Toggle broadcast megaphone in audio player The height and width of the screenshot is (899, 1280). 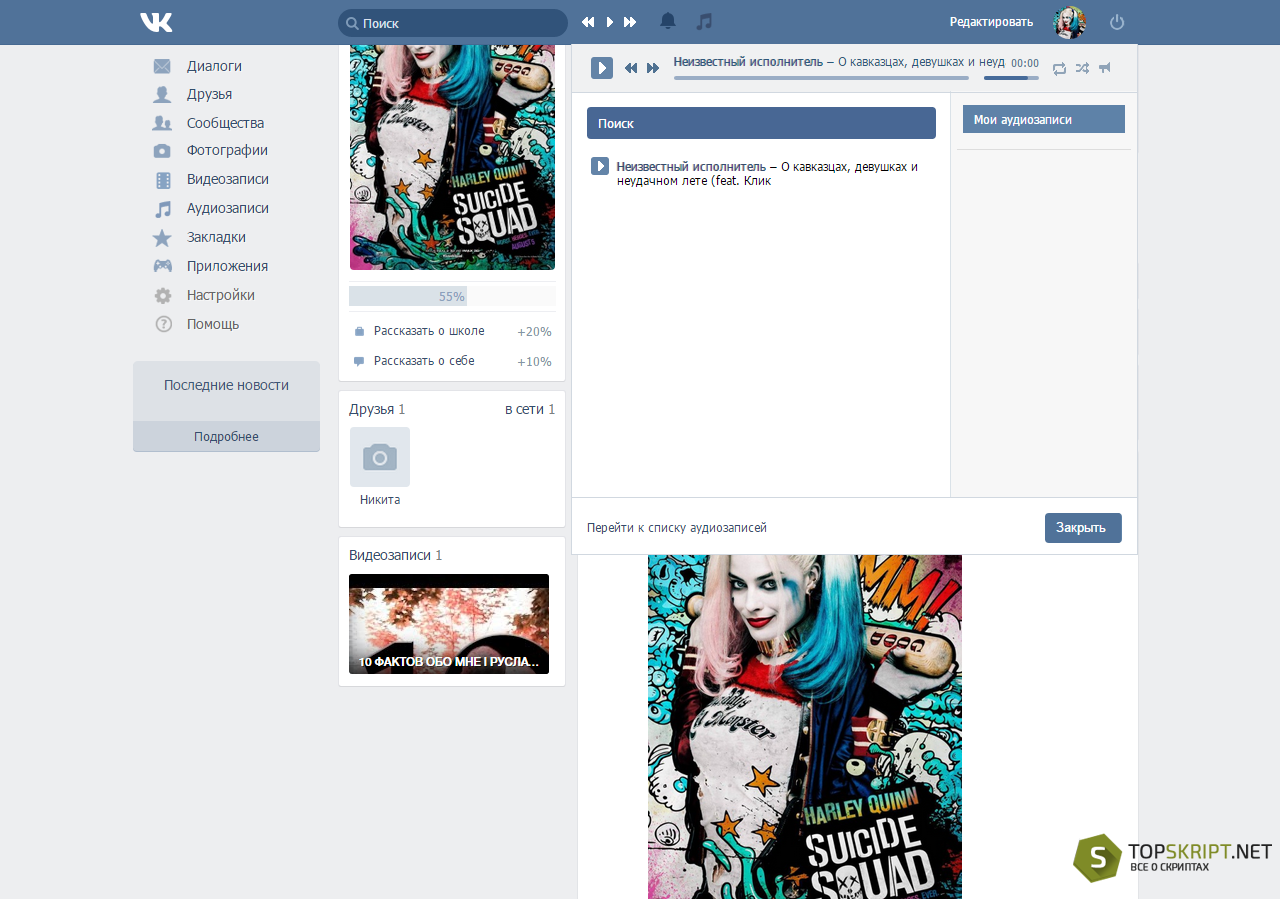[1105, 68]
